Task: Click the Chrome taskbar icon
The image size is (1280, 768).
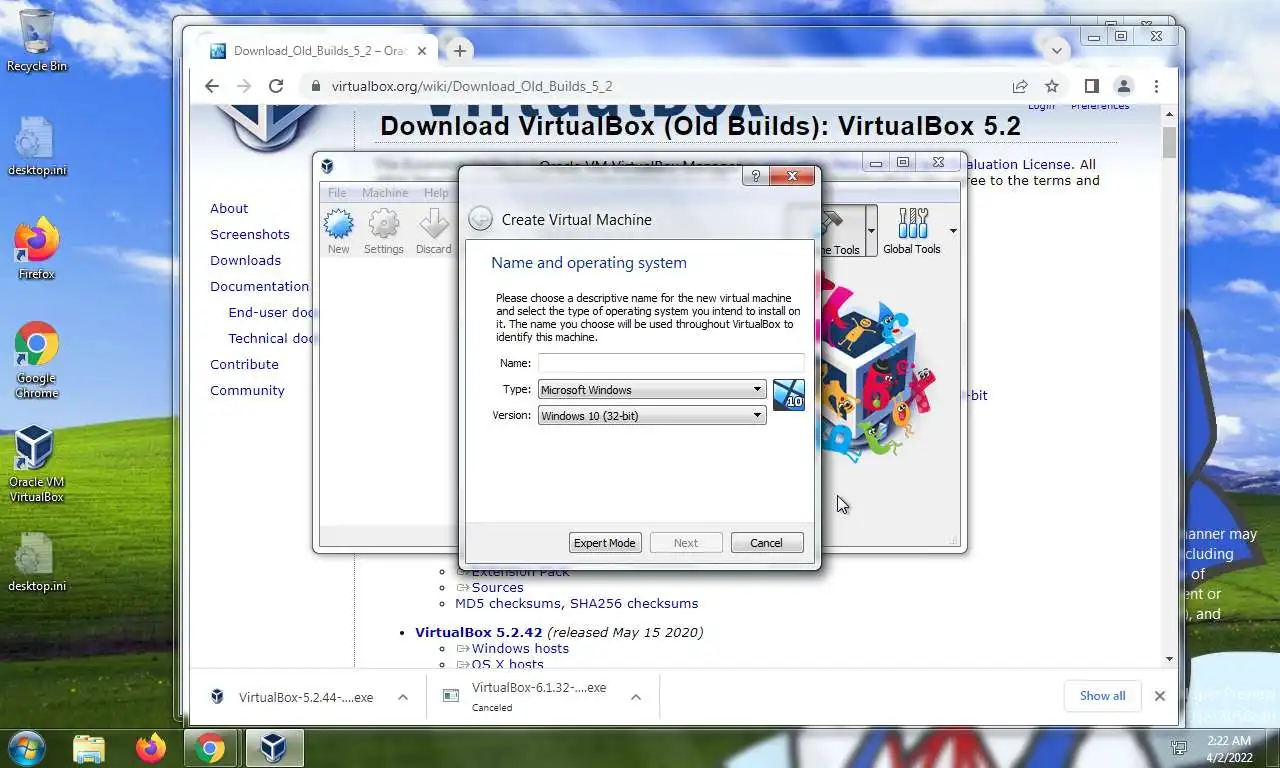Action: 210,748
